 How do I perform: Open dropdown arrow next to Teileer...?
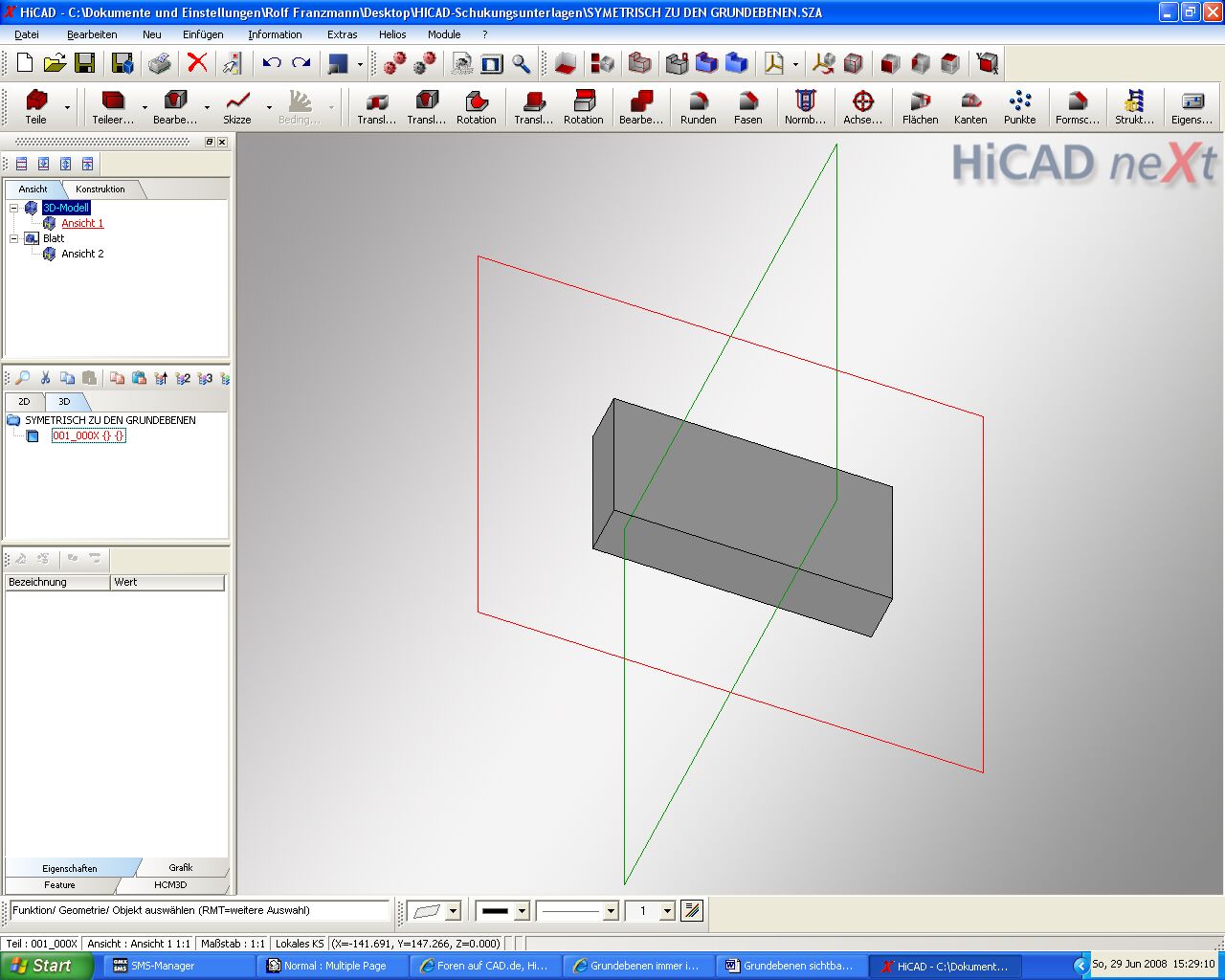(145, 107)
